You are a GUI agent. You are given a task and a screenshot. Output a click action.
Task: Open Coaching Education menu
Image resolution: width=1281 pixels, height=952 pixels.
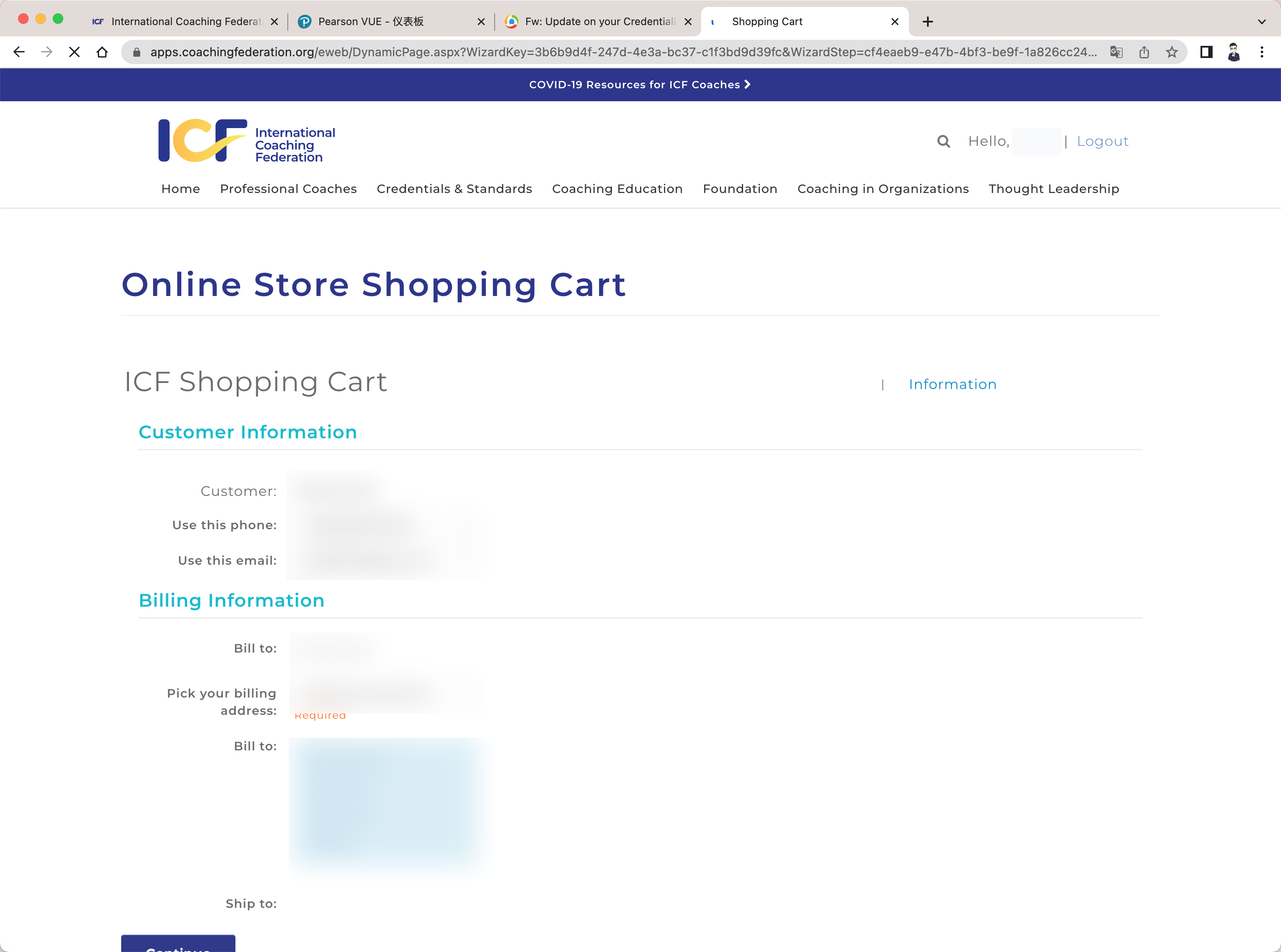pyautogui.click(x=617, y=189)
